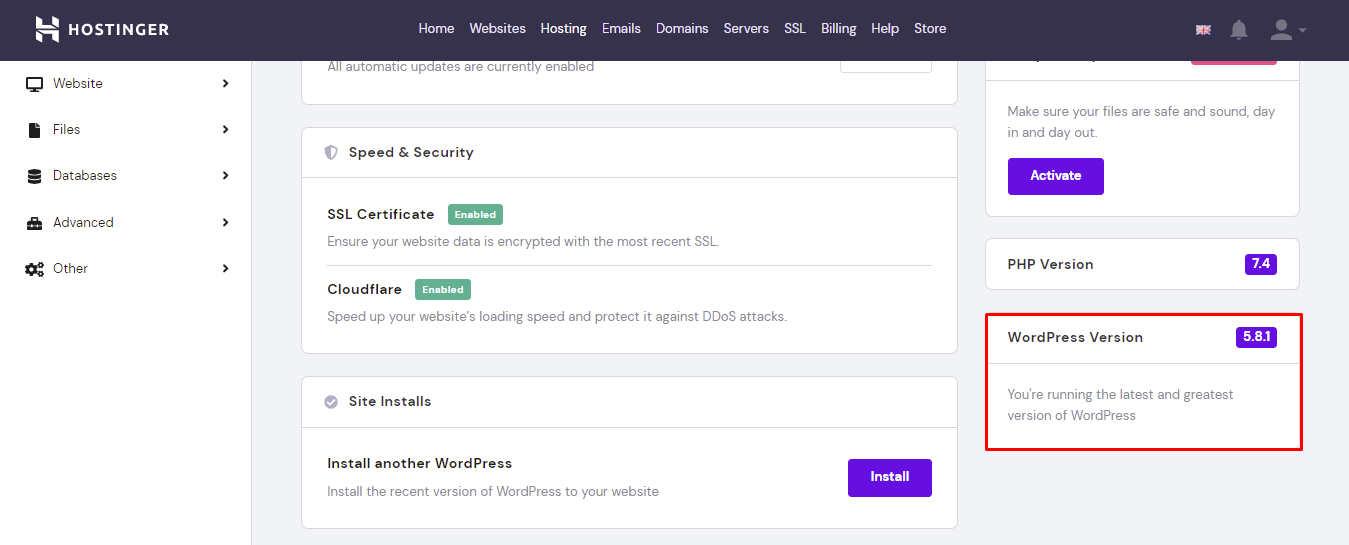Click the Hostinger logo
The height and width of the screenshot is (545, 1349).
[102, 29]
